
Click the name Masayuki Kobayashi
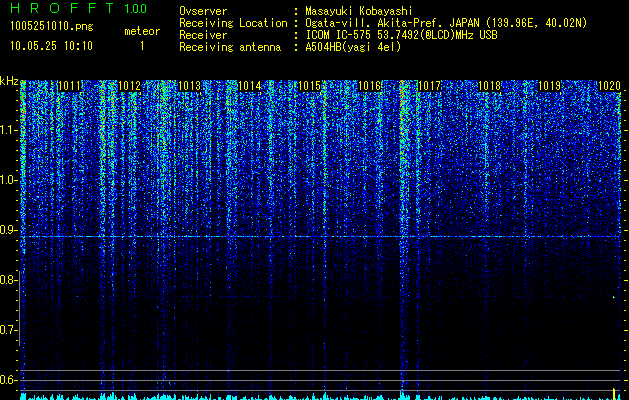coord(359,11)
